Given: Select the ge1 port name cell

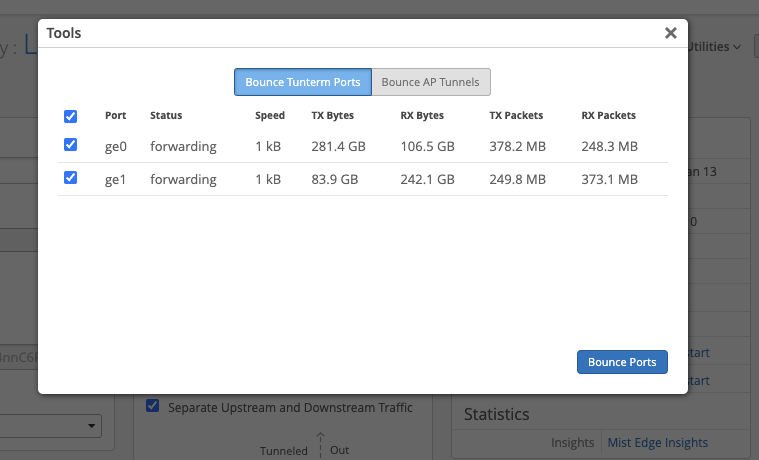Looking at the screenshot, I should pyautogui.click(x=117, y=179).
